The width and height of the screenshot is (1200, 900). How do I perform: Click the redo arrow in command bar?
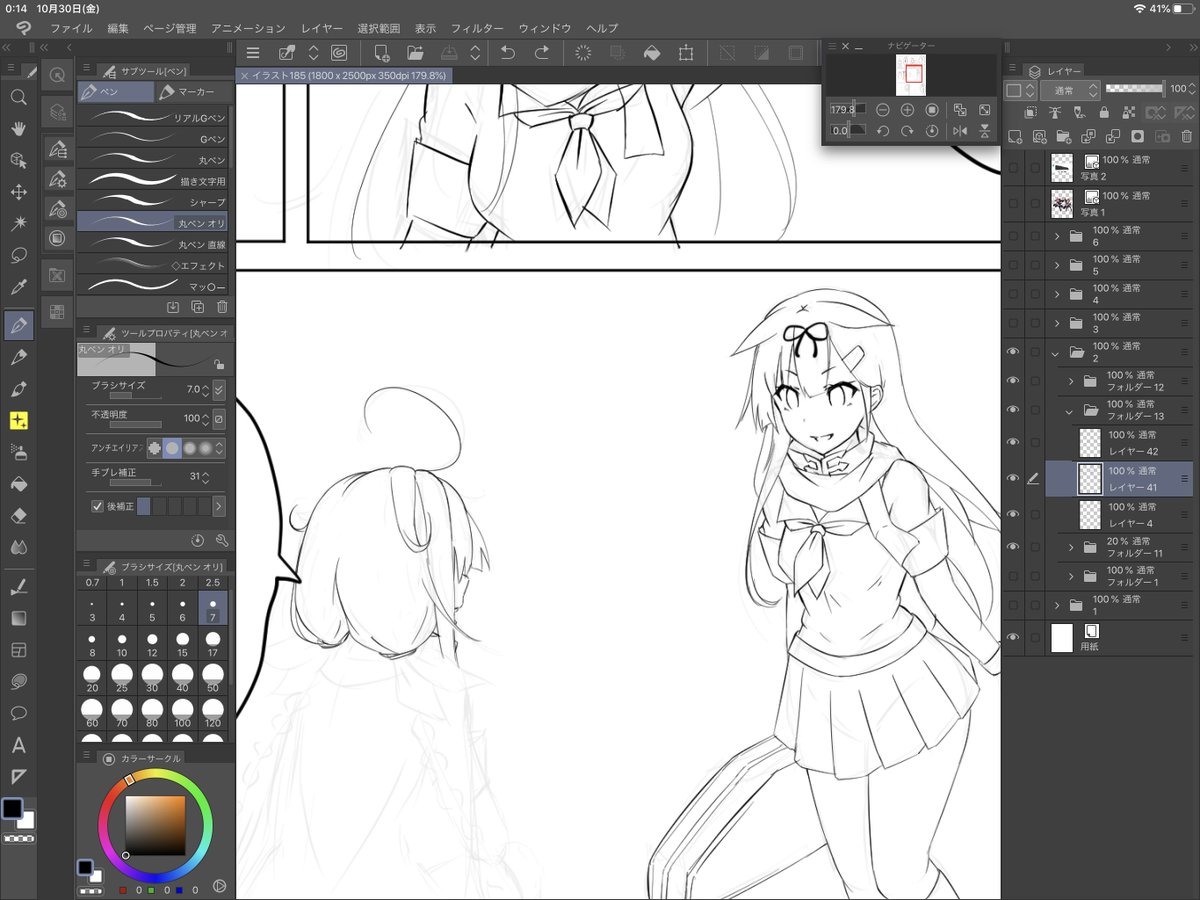pyautogui.click(x=541, y=53)
